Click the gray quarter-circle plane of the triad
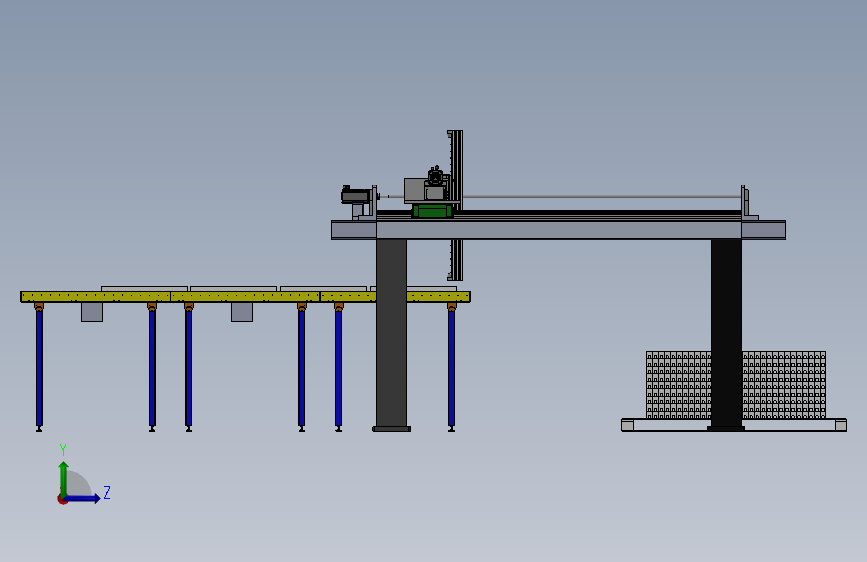The image size is (867, 562). point(78,485)
